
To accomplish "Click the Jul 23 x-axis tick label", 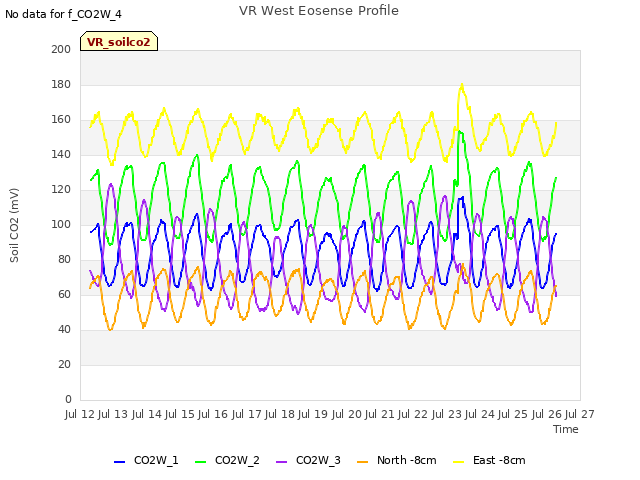I will (447, 414).
